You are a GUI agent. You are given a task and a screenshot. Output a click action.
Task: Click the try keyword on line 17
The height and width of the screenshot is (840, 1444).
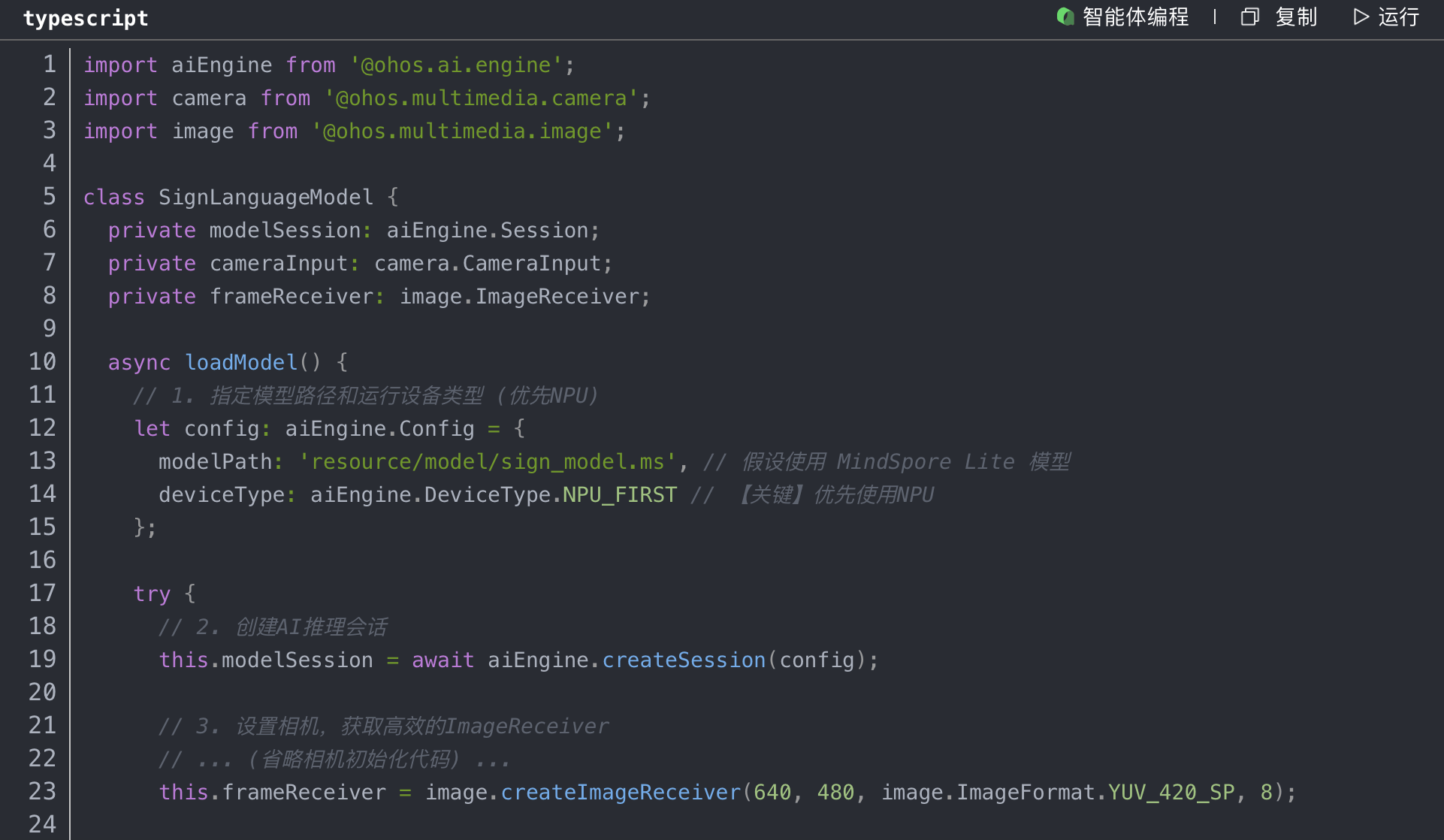tap(152, 594)
